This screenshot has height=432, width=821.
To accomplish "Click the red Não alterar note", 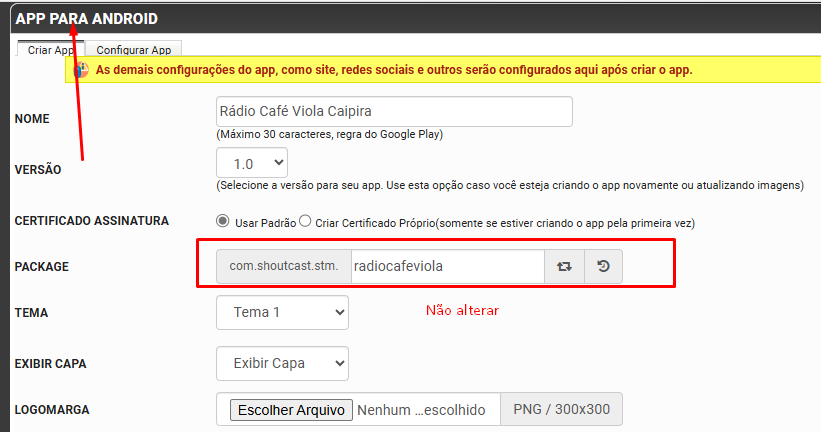I will point(462,311).
